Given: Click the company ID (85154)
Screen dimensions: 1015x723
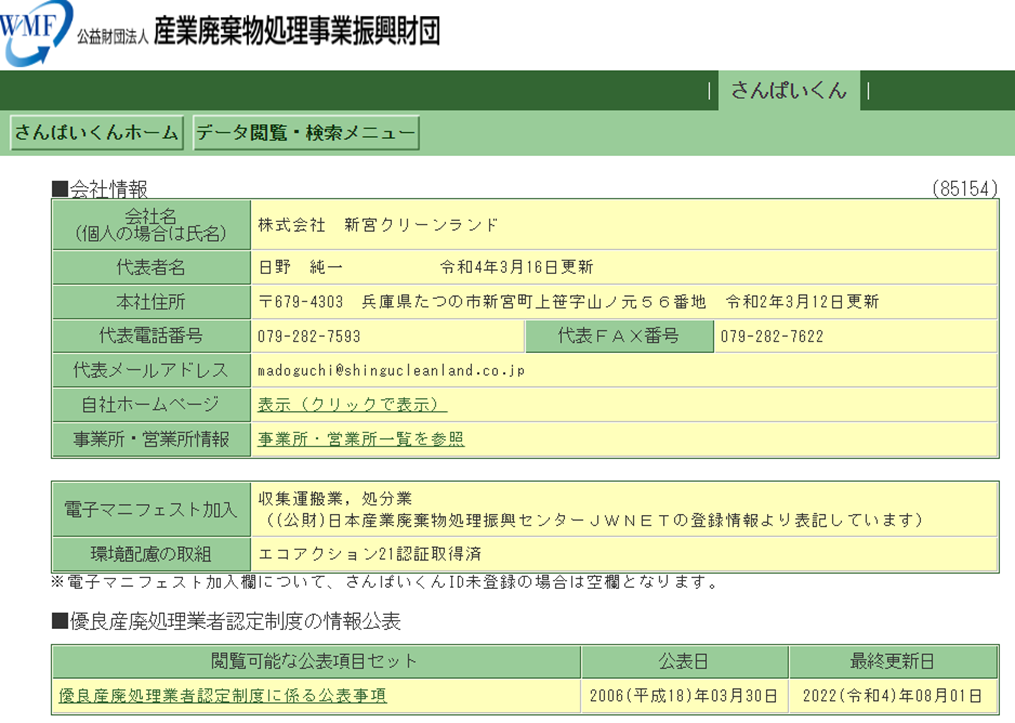Looking at the screenshot, I should [965, 189].
